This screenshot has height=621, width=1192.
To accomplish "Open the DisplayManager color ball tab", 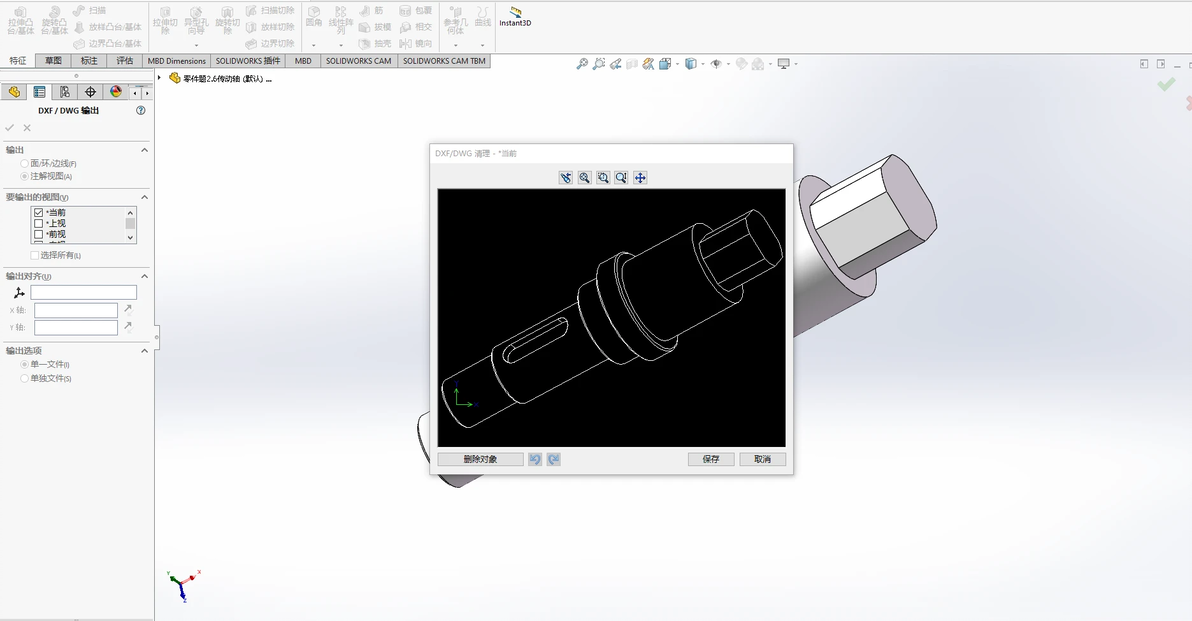I will point(116,92).
